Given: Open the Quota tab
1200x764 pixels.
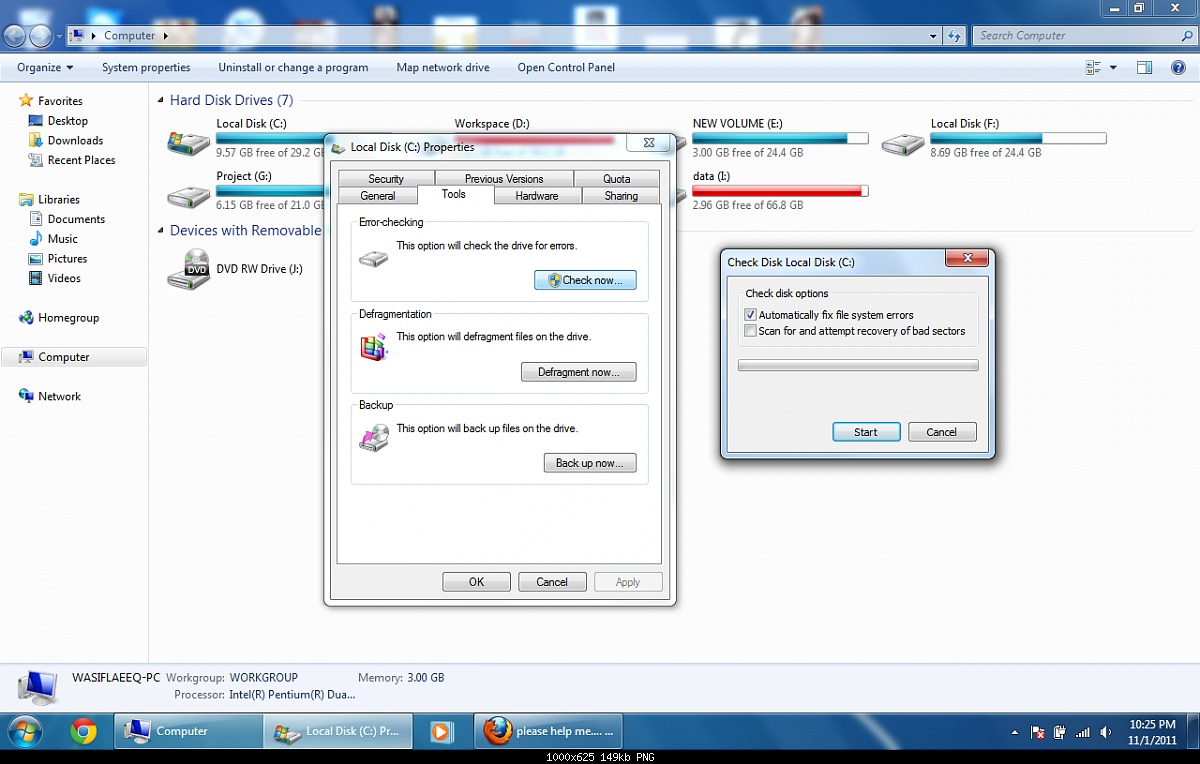Looking at the screenshot, I should point(617,179).
